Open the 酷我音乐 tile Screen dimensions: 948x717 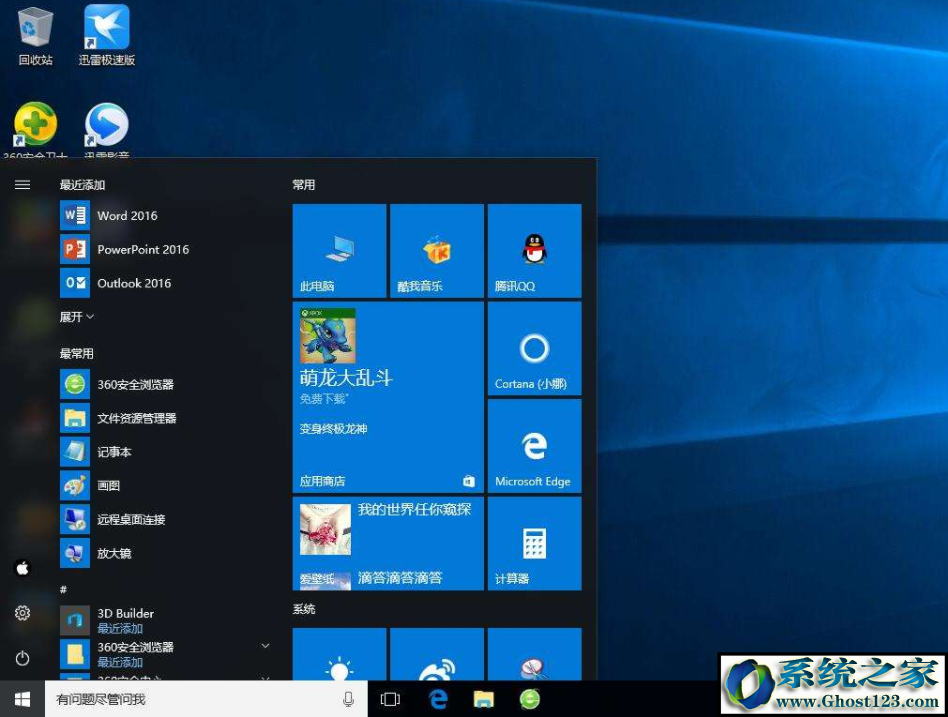click(x=437, y=251)
